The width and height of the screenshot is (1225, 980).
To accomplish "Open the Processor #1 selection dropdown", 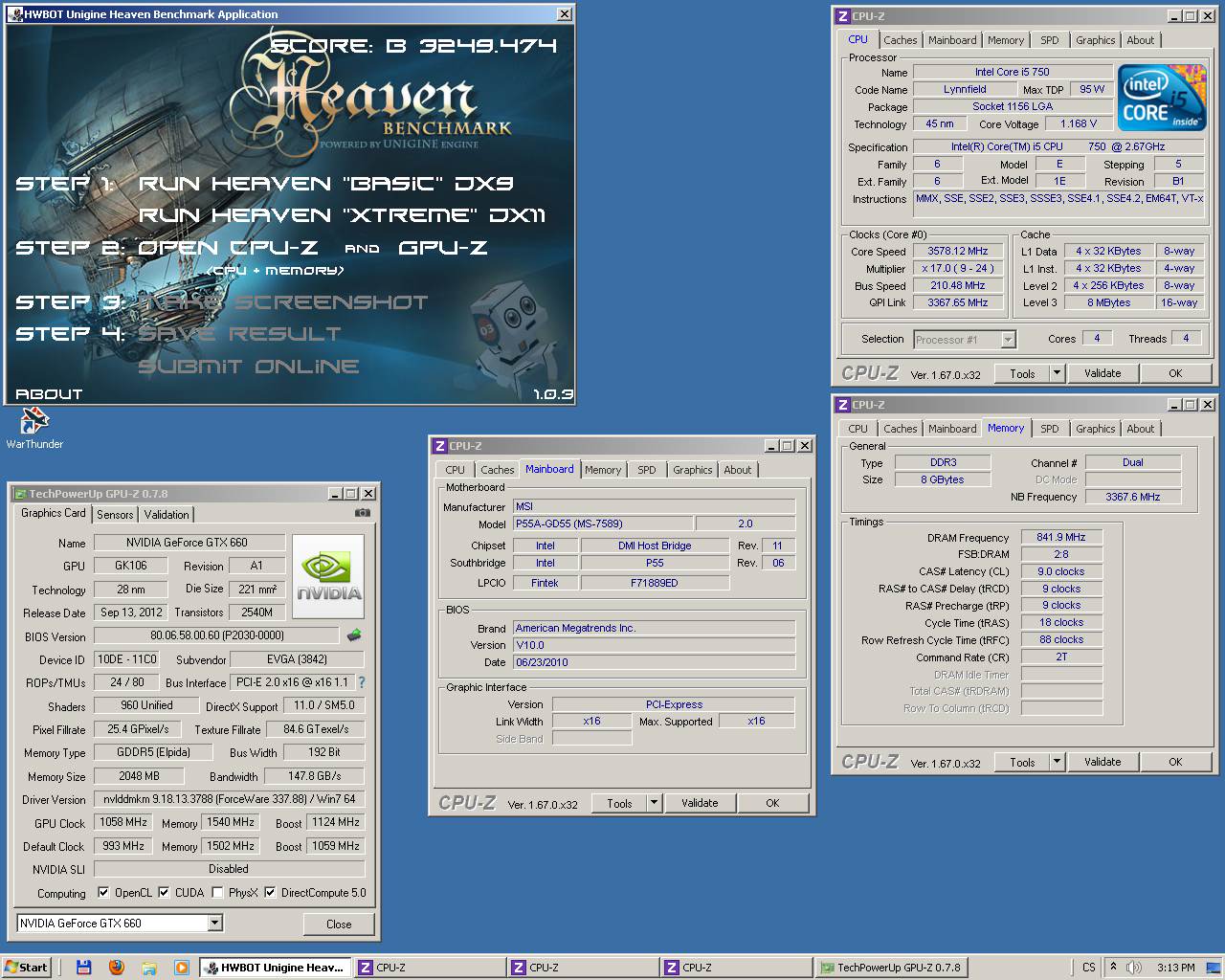I will pos(1008,340).
